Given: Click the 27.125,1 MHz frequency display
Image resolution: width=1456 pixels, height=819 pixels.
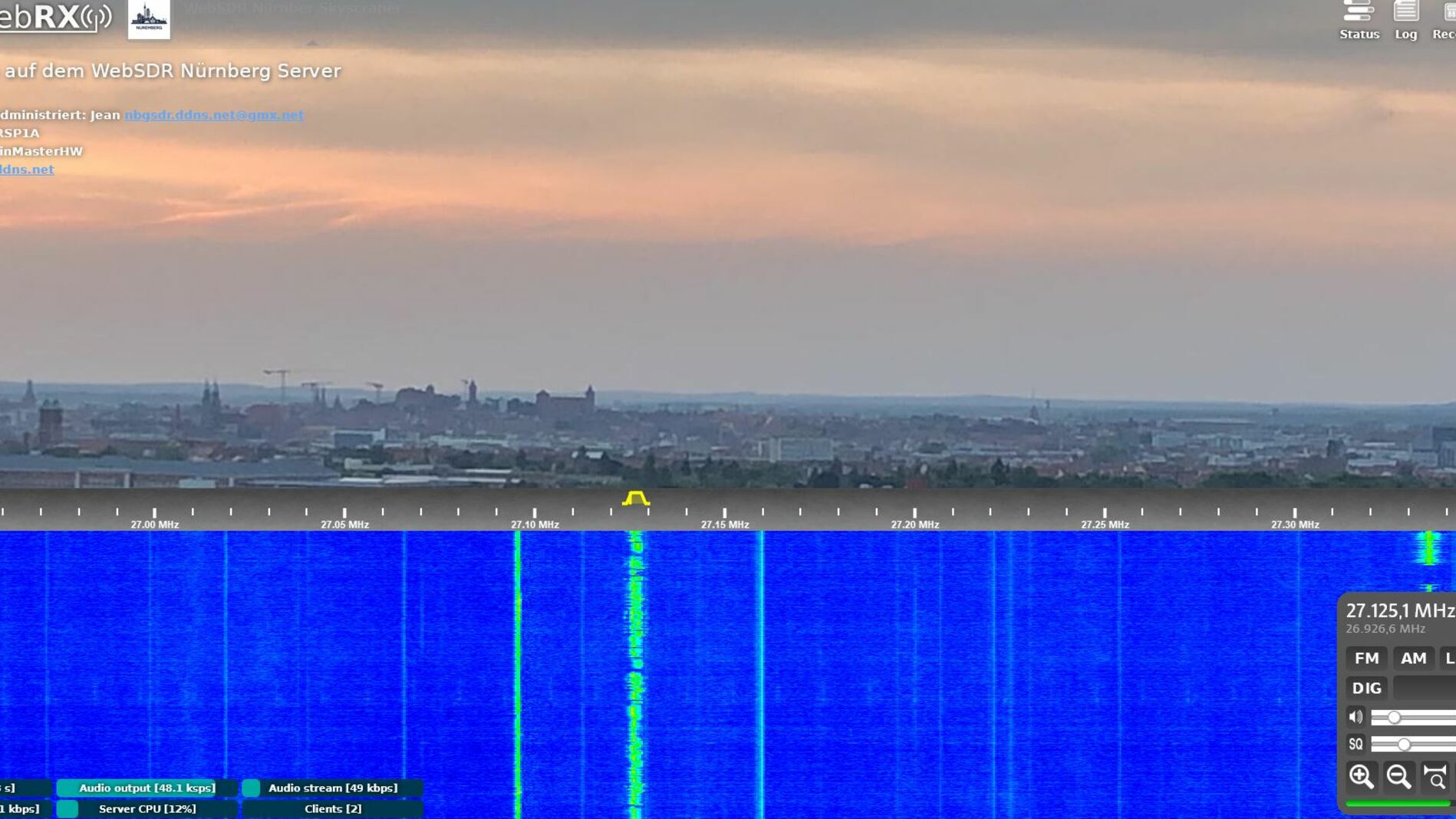Looking at the screenshot, I should (1400, 610).
